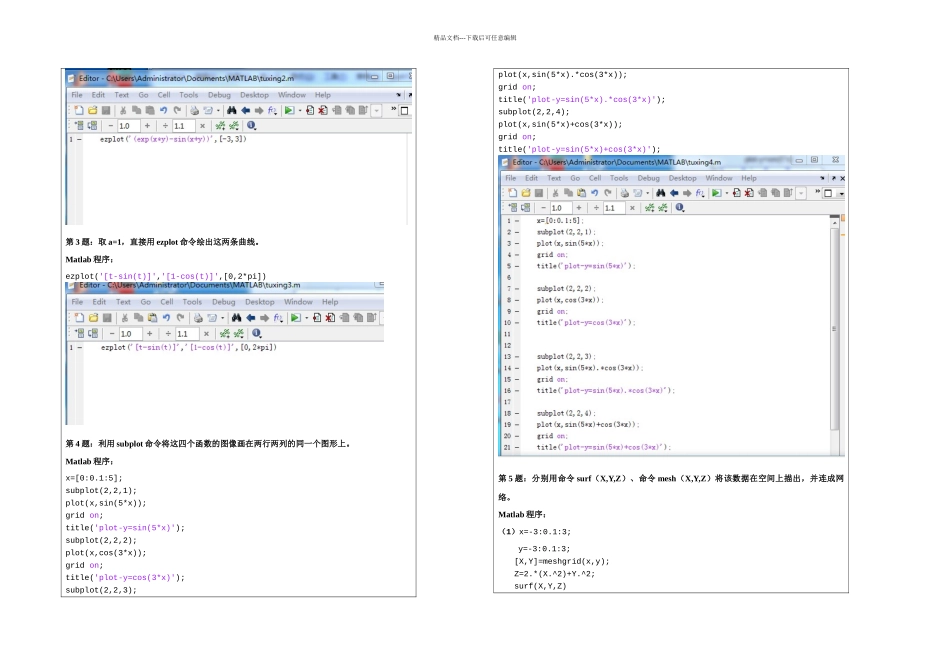The height and width of the screenshot is (672, 950).
Task: Click the Undo arrow in the tuxing4.m toolbar
Action: click(593, 193)
